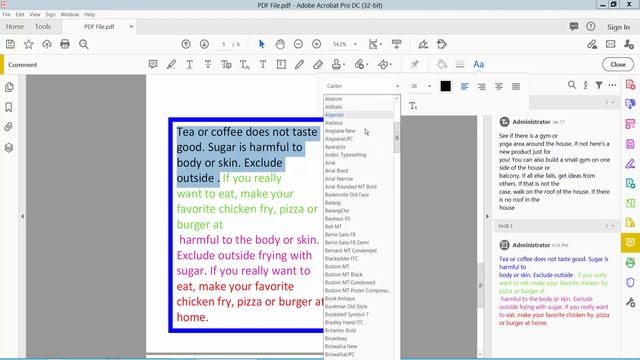Activate the selection arrow tool
Image resolution: width=640 pixels, height=360 pixels.
click(x=262, y=44)
